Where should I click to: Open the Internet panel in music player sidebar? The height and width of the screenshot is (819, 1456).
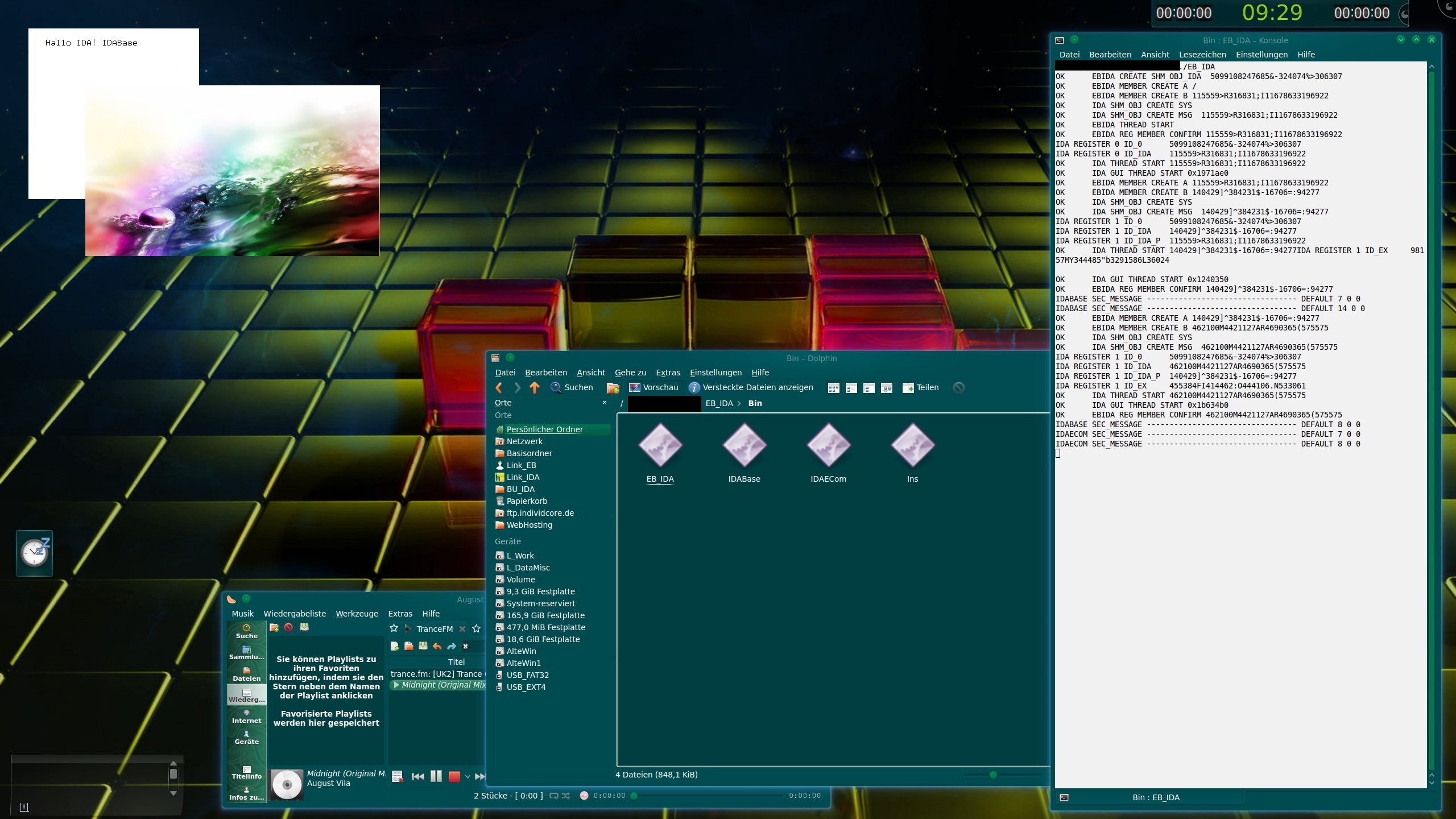[x=246, y=716]
